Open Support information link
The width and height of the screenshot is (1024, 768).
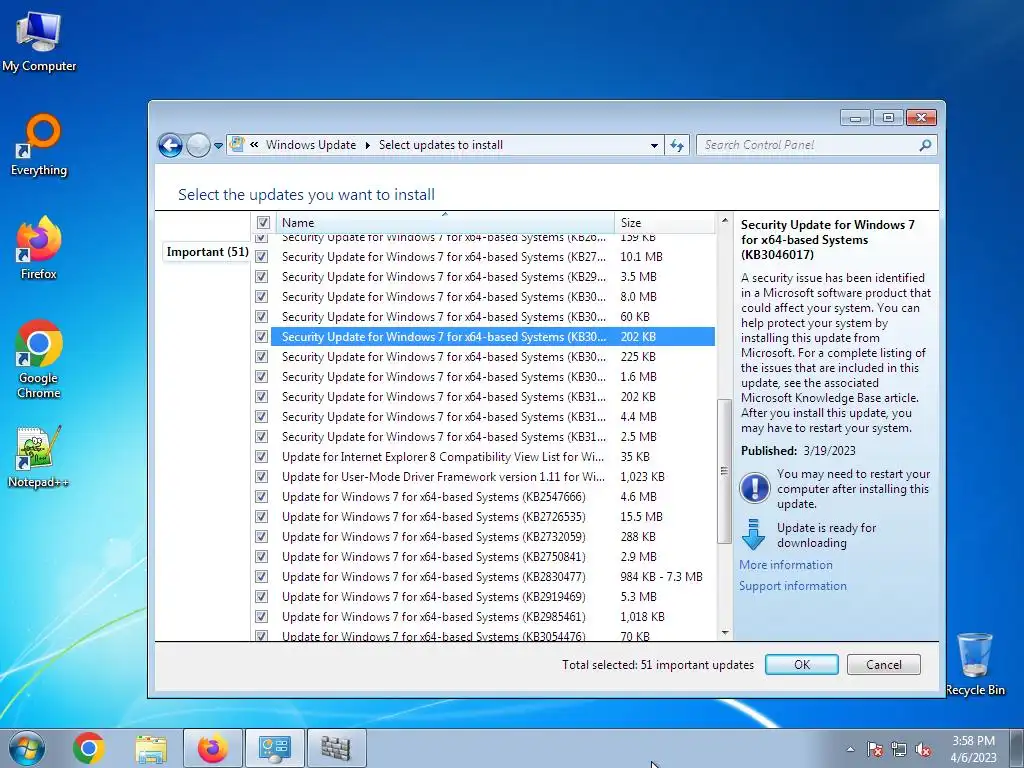click(793, 586)
